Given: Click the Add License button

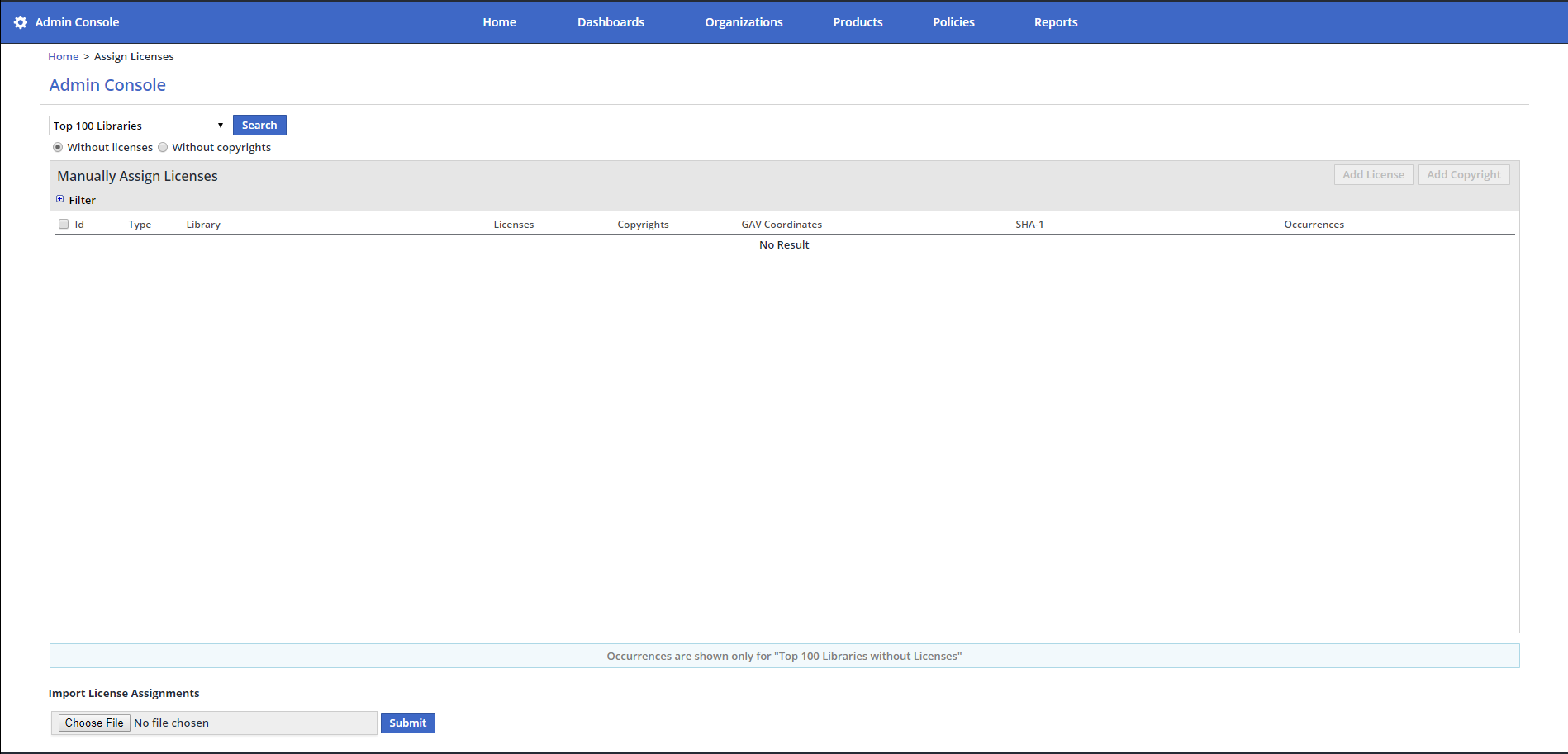Looking at the screenshot, I should coord(1373,174).
